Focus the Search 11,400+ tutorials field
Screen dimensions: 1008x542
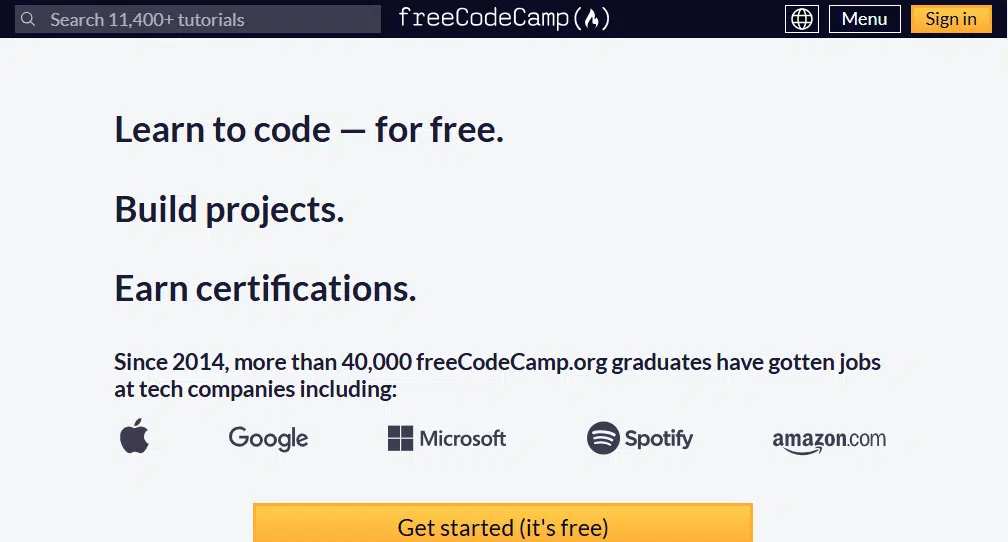point(198,19)
